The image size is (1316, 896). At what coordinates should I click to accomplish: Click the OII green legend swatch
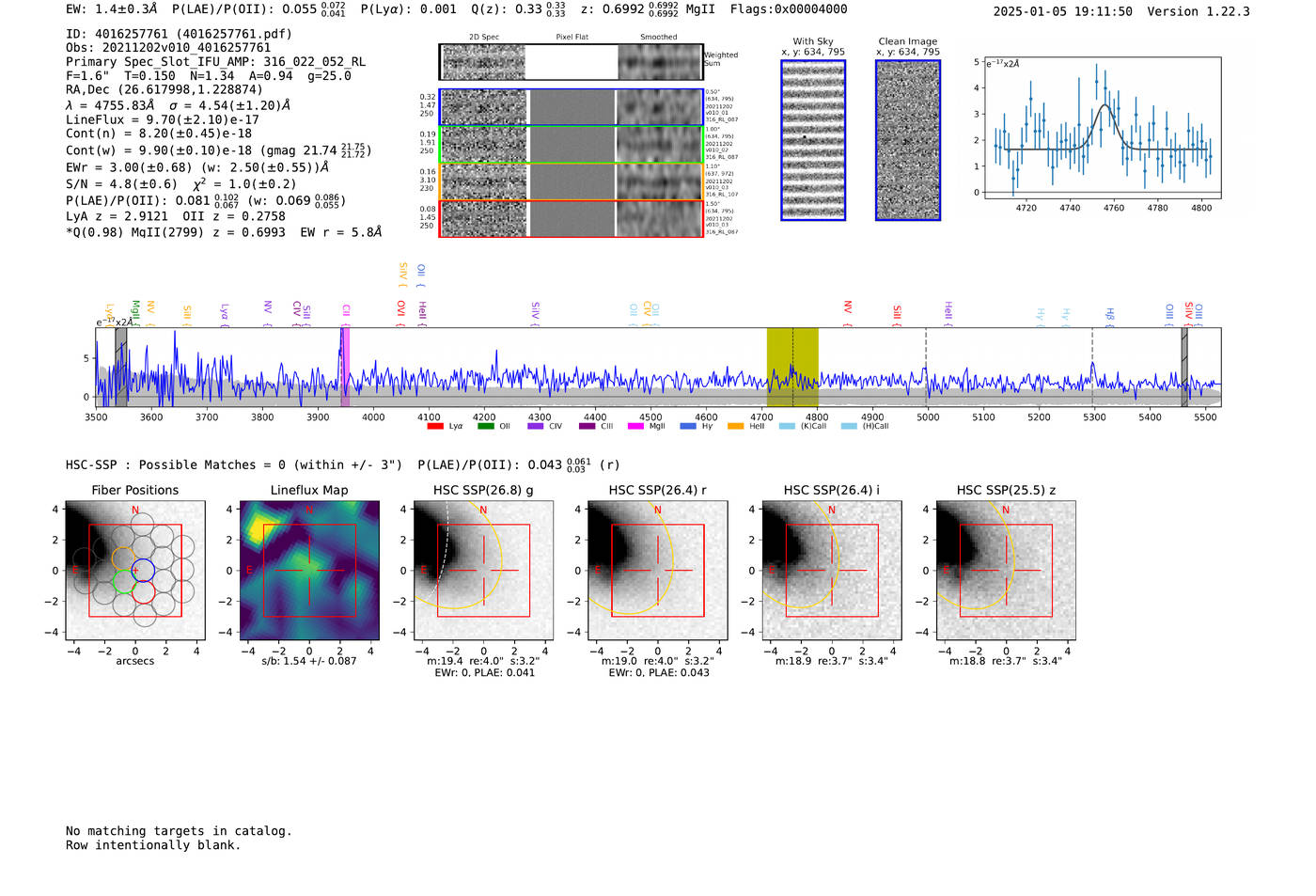(485, 426)
